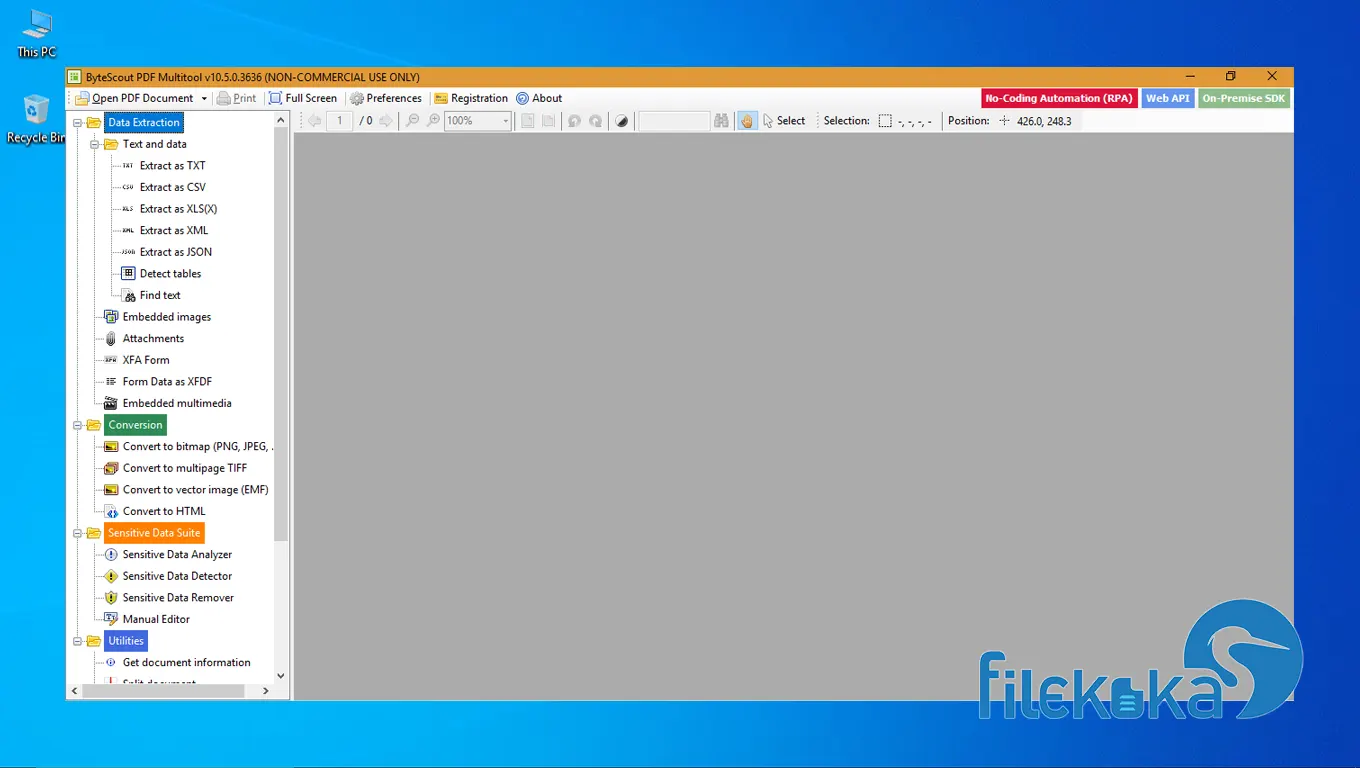Click the Sensitive Data Remover icon
This screenshot has width=1360, height=768.
tap(111, 598)
